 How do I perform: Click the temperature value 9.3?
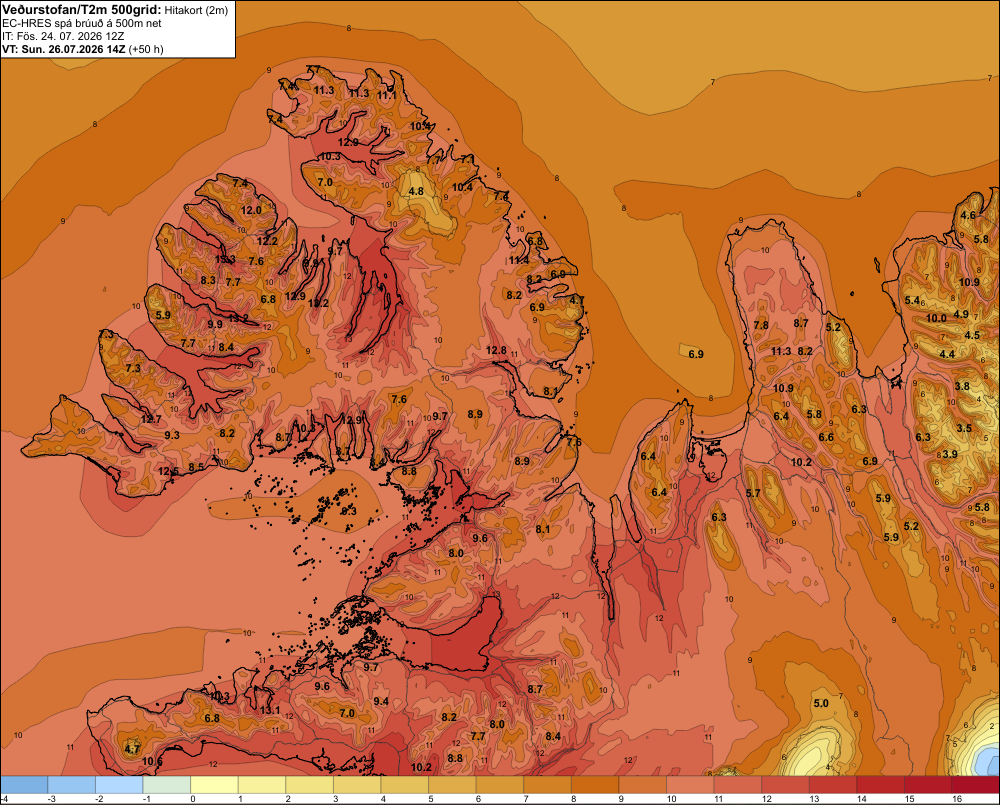click(172, 435)
